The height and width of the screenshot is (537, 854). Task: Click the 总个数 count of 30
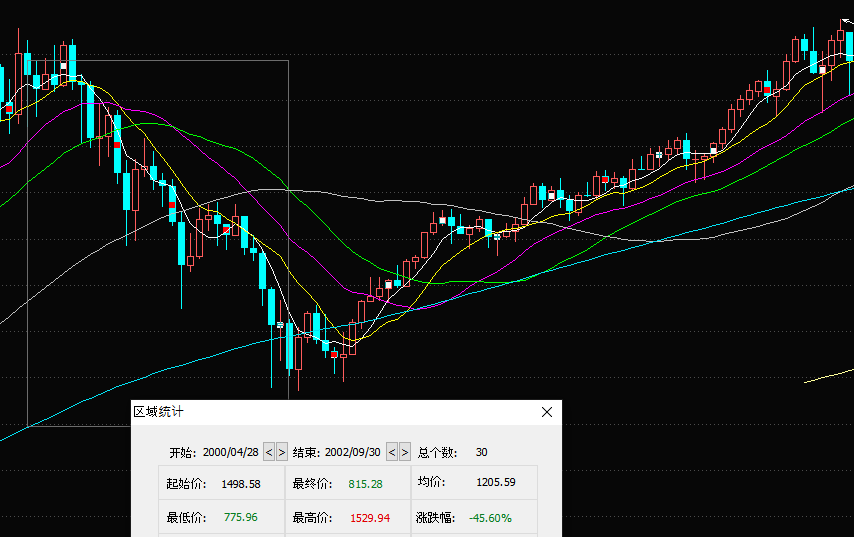click(481, 452)
